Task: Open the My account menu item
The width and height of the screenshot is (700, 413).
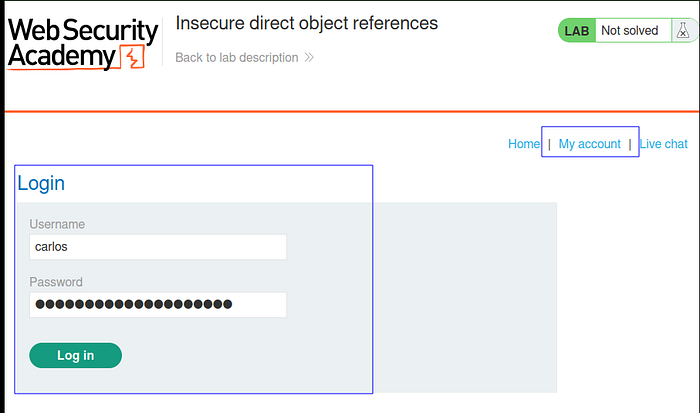Action: (x=589, y=144)
